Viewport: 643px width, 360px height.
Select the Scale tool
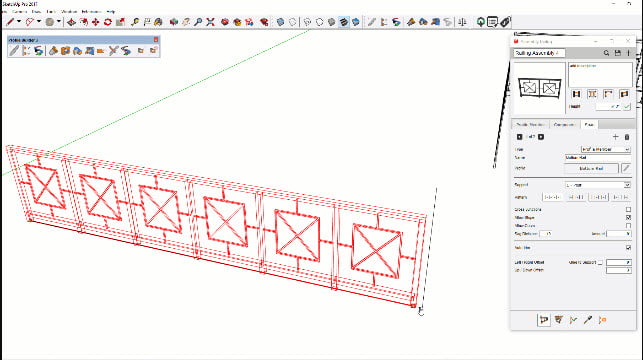tap(120, 22)
